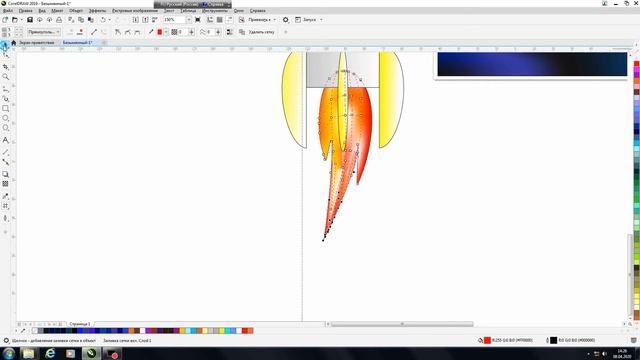The width and height of the screenshot is (640, 360).
Task: Open Windows Start menu
Action: [x=9, y=353]
